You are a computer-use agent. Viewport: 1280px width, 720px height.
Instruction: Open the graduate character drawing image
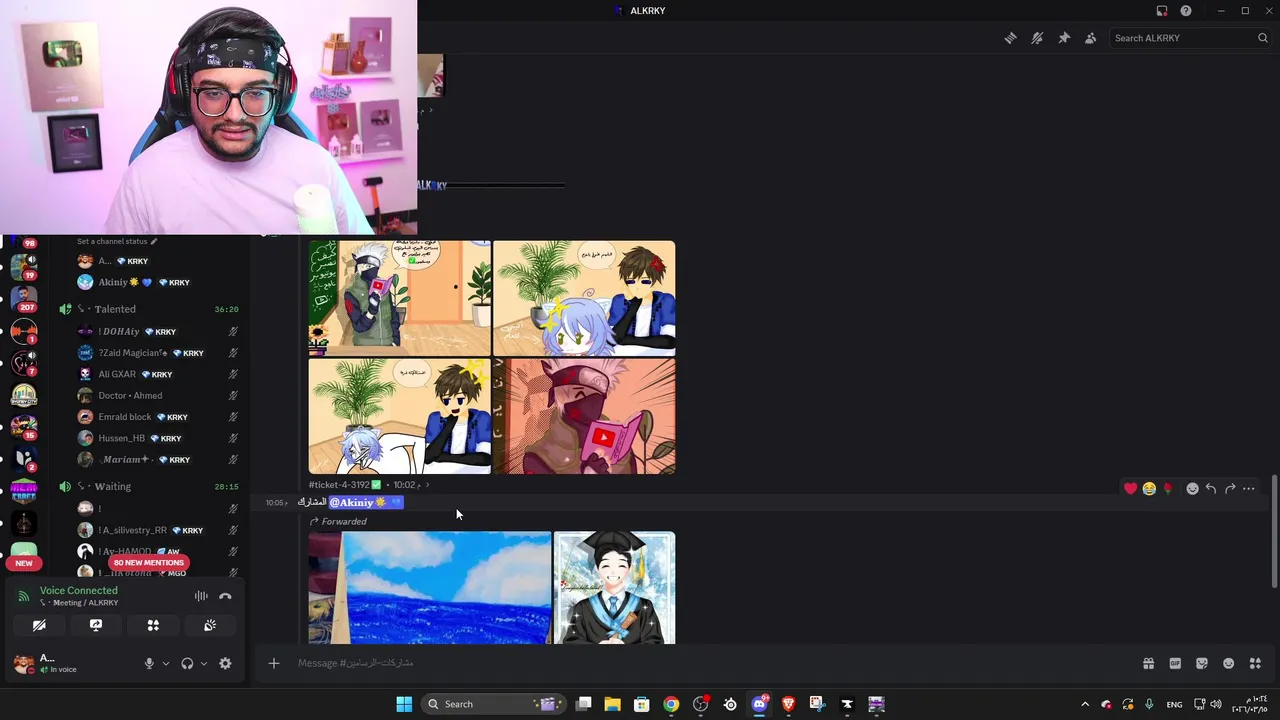[x=615, y=588]
